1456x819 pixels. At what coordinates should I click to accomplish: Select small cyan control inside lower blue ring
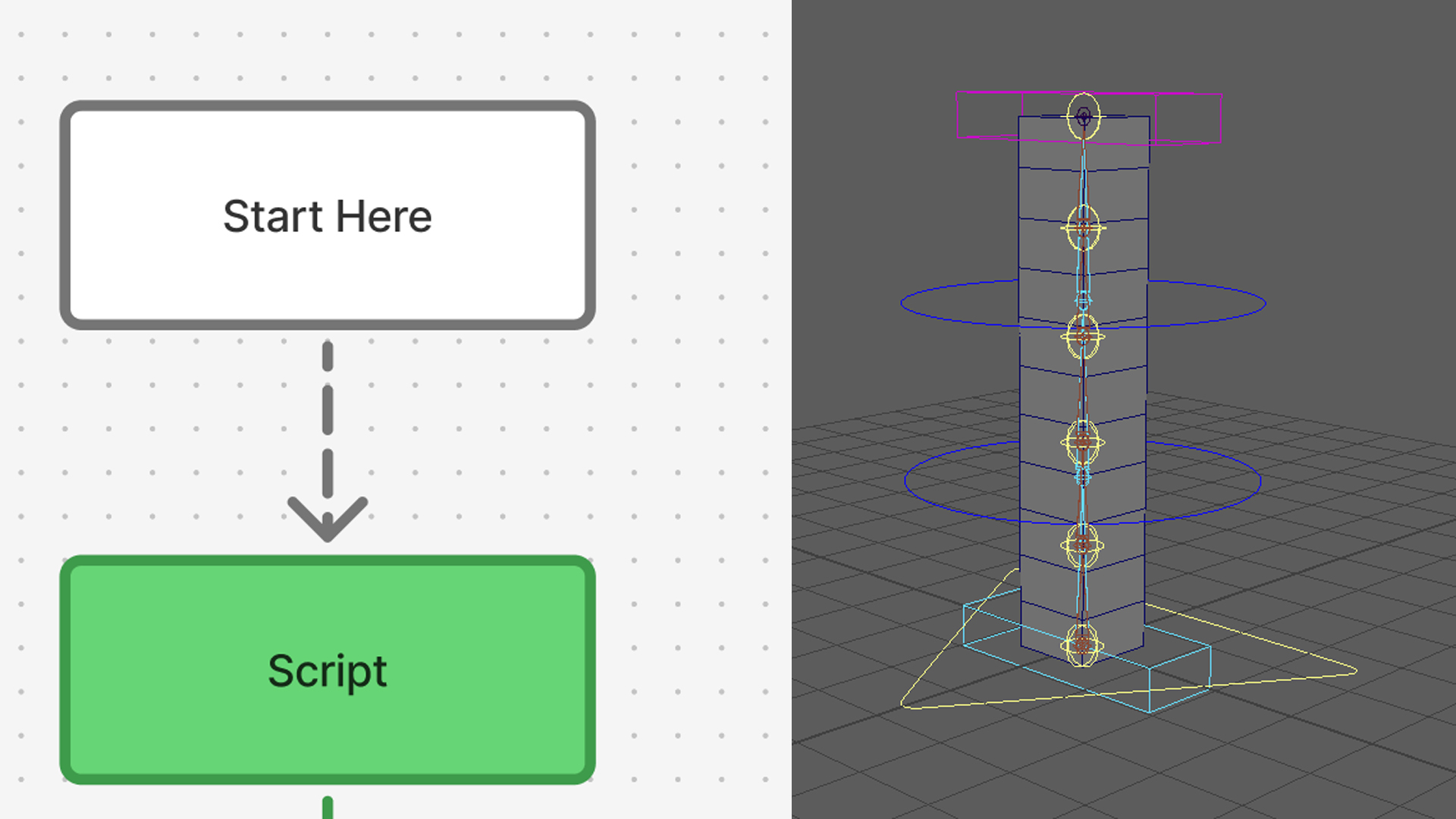(1083, 475)
